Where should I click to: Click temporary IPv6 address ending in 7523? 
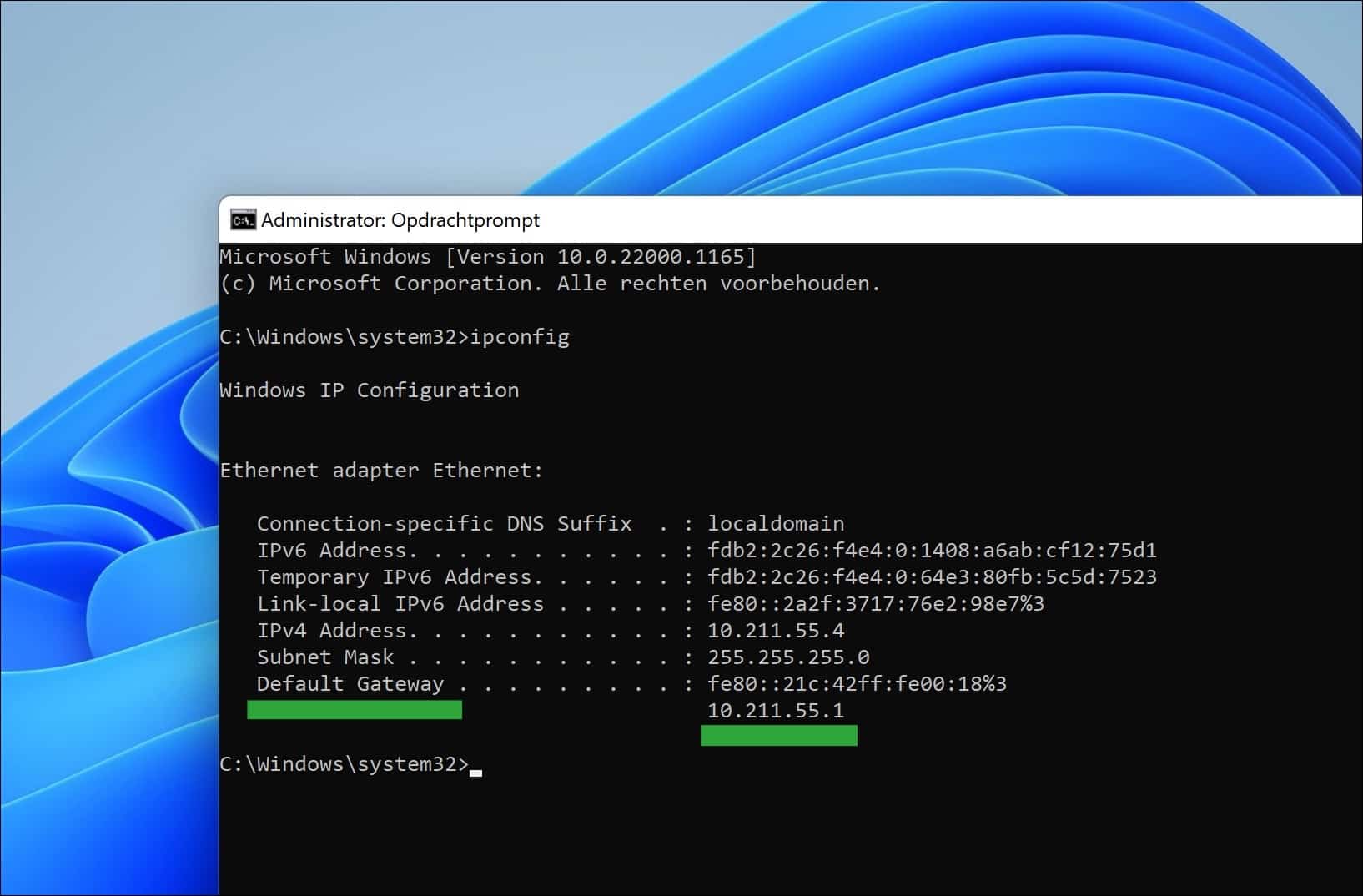tap(932, 577)
